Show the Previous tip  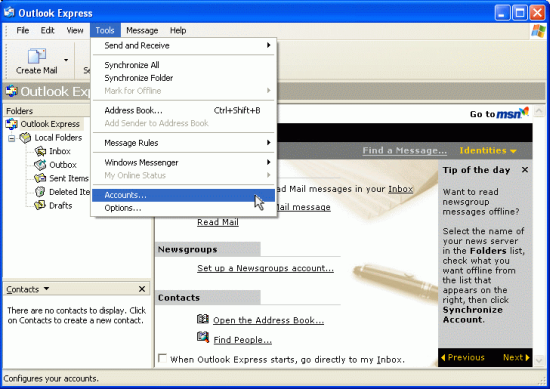click(463, 357)
